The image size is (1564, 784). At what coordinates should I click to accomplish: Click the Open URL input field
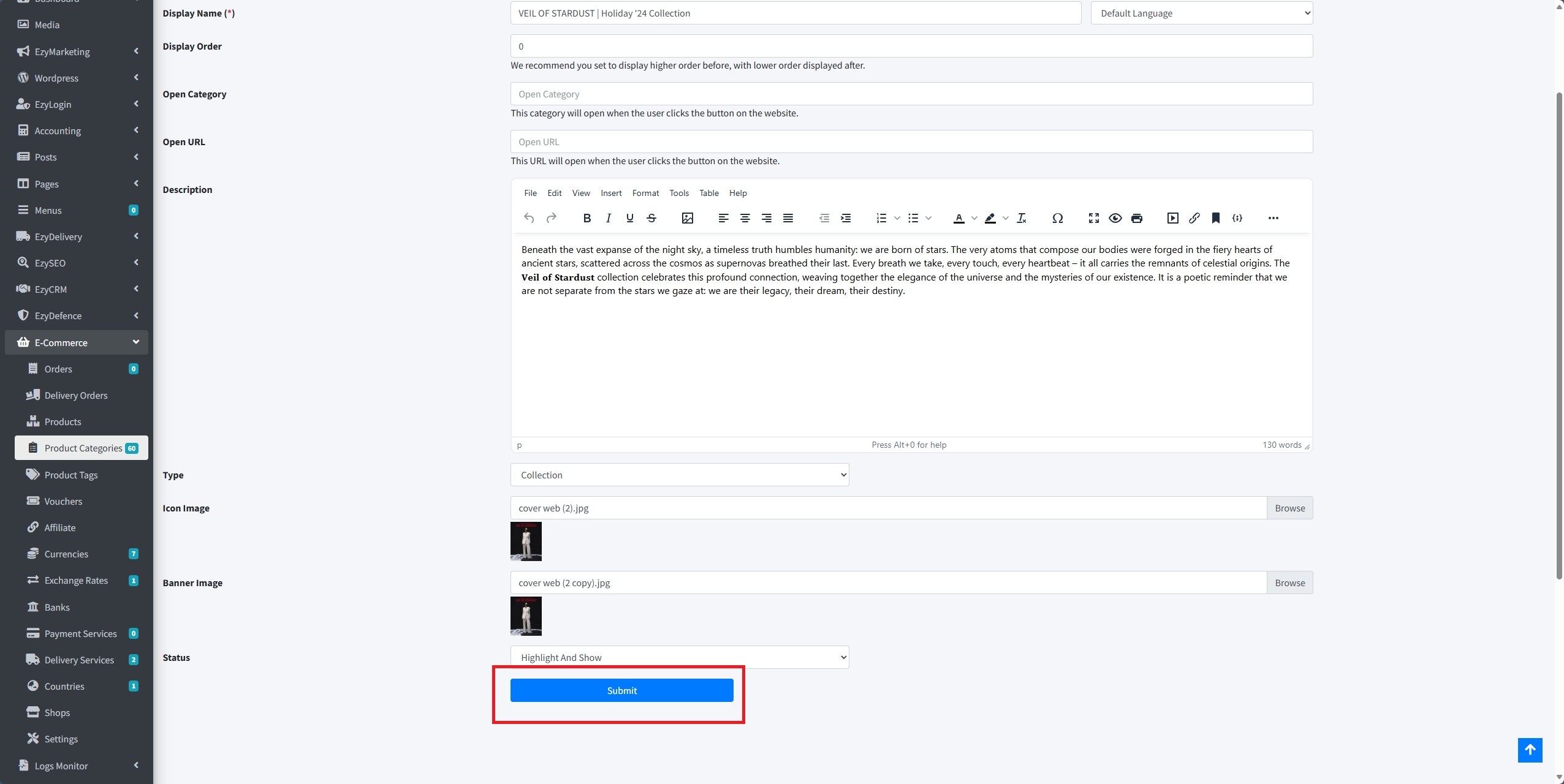pyautogui.click(x=911, y=141)
